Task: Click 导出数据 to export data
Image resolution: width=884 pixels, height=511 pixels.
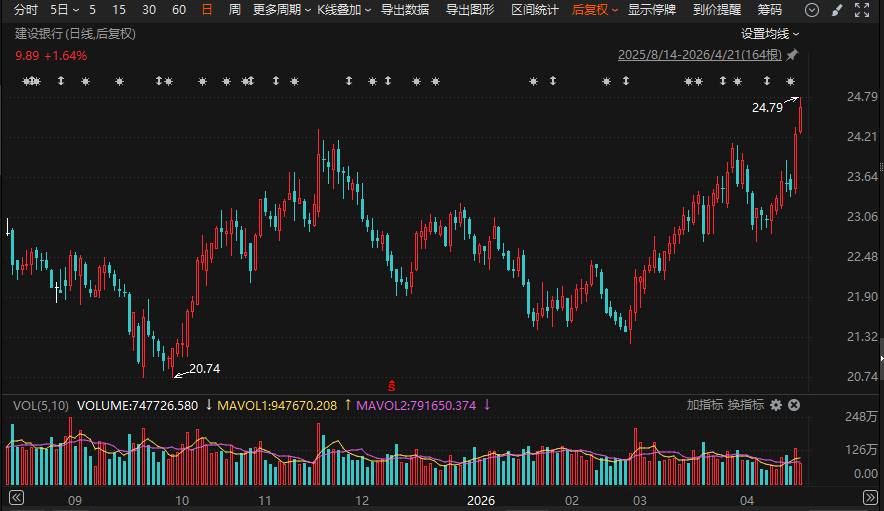Action: click(x=405, y=10)
